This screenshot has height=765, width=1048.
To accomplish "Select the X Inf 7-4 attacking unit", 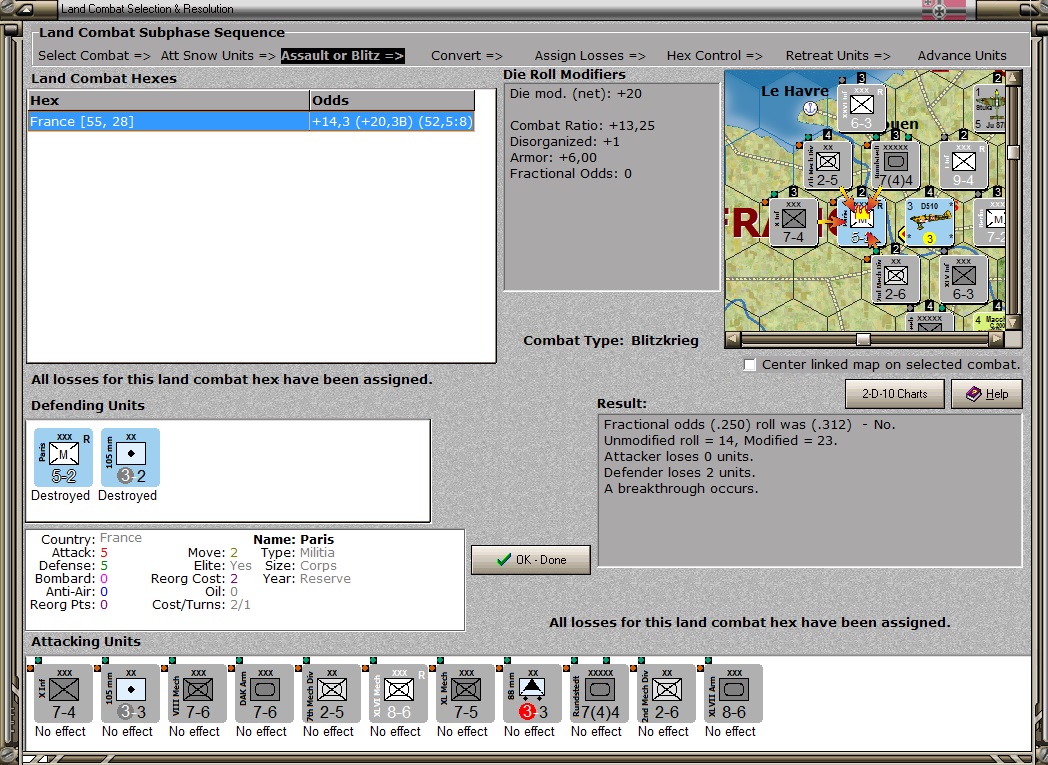I will pyautogui.click(x=63, y=694).
